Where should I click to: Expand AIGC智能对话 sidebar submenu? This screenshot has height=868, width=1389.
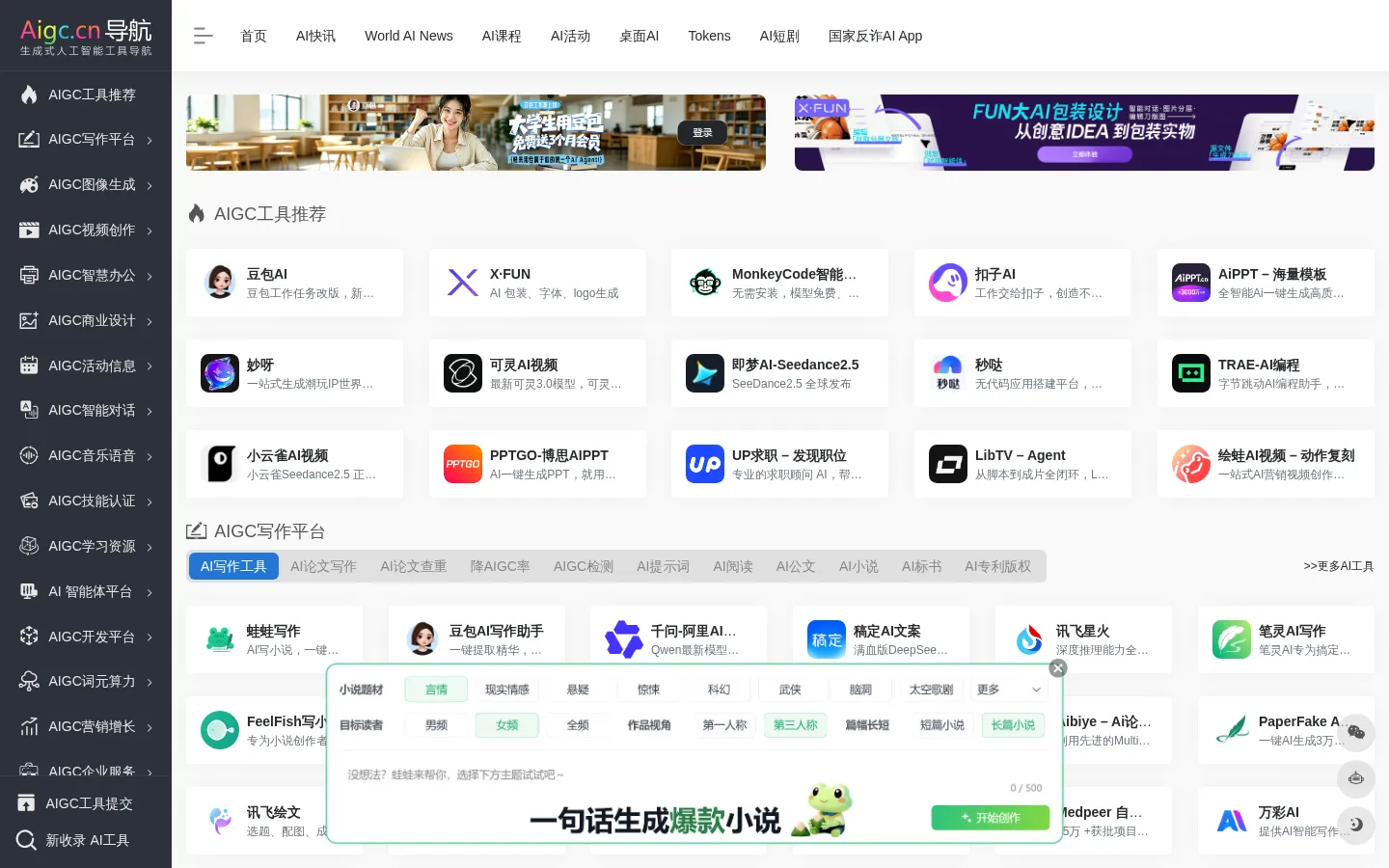(x=150, y=412)
